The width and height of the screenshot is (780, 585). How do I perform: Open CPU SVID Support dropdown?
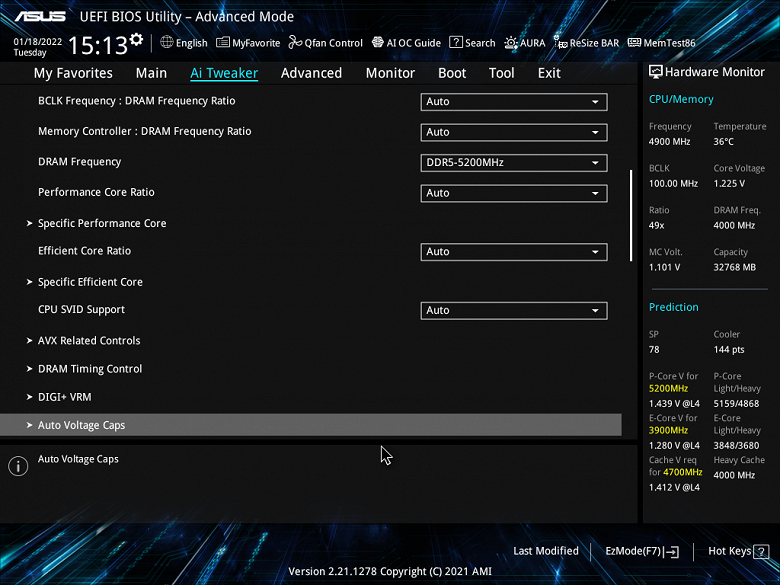click(x=514, y=310)
